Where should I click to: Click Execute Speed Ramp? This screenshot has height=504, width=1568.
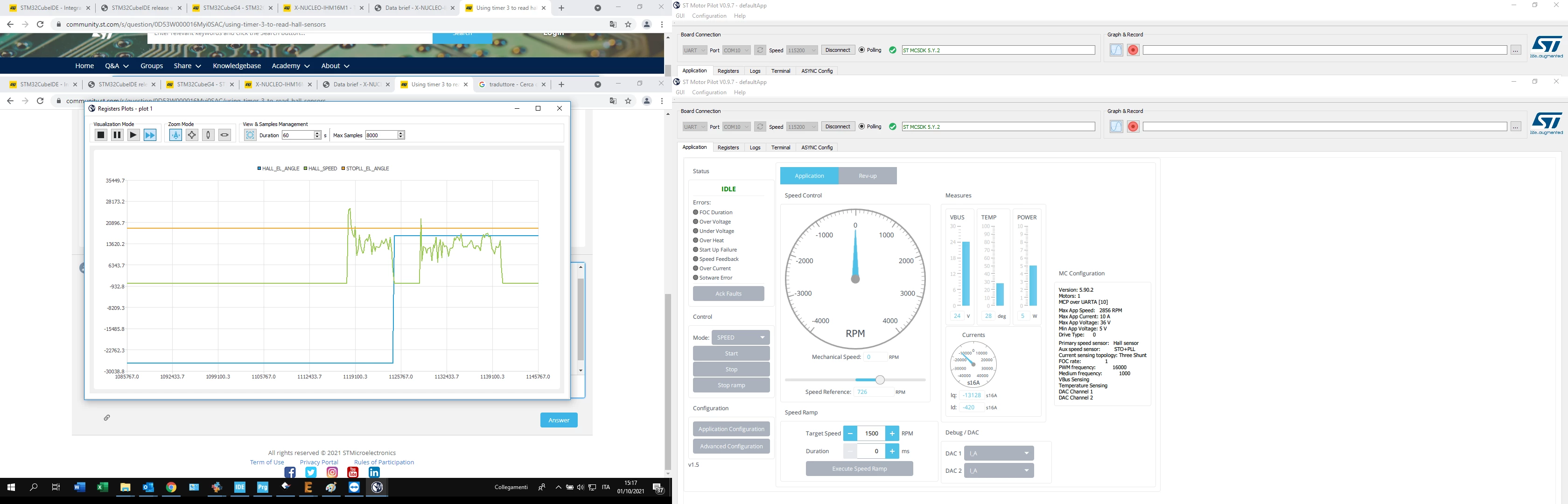pyautogui.click(x=860, y=469)
